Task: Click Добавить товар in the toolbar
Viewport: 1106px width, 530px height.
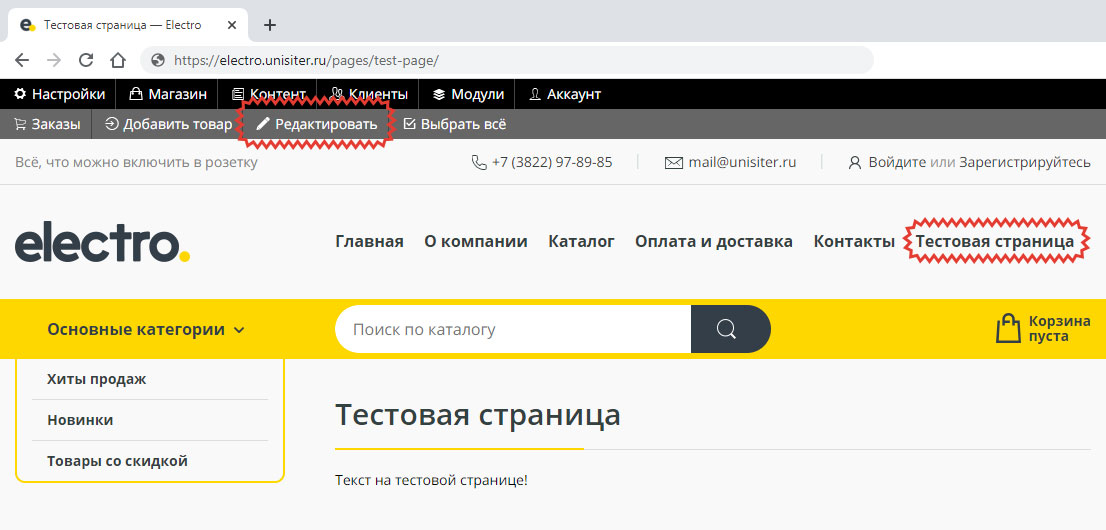Action: (x=168, y=125)
